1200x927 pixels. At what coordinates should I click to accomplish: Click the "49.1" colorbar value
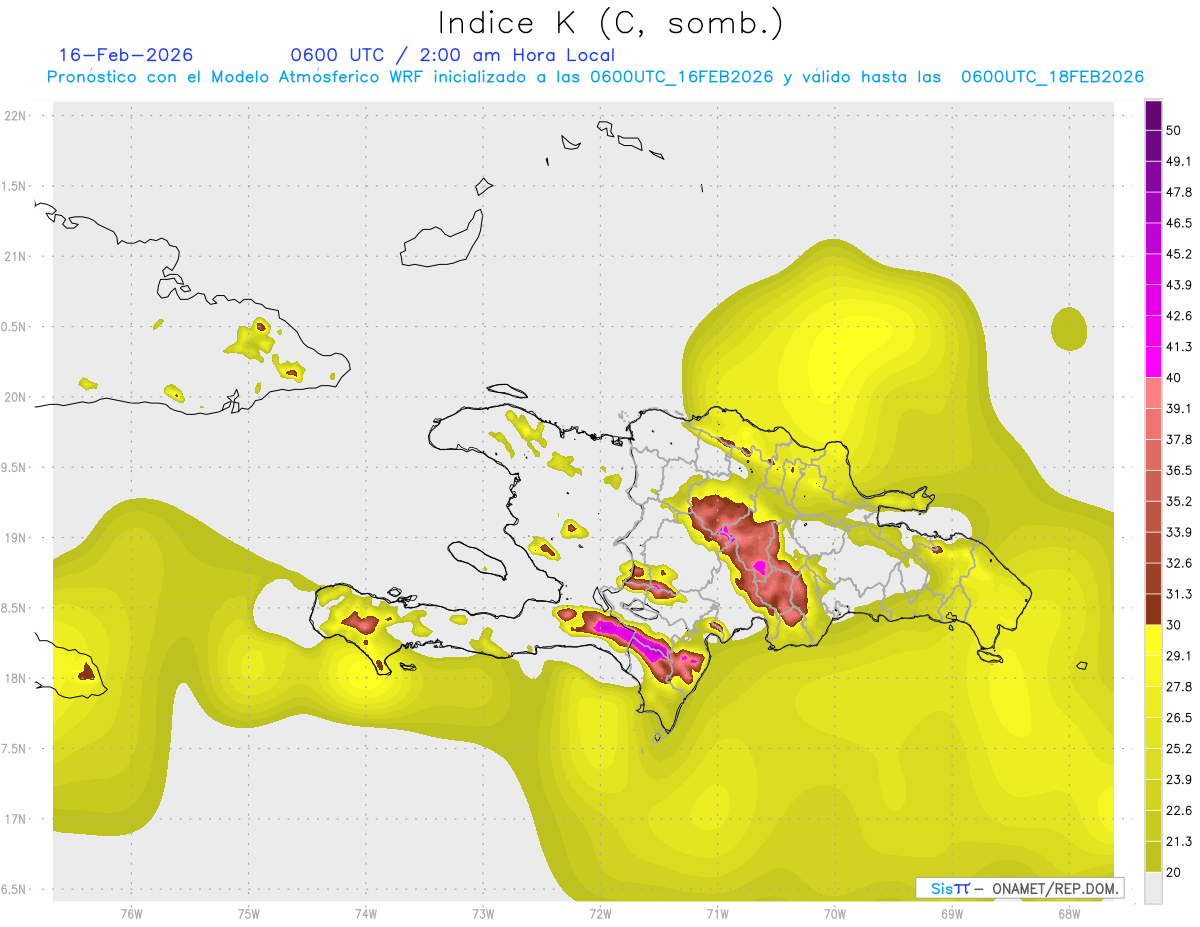pyautogui.click(x=1179, y=162)
